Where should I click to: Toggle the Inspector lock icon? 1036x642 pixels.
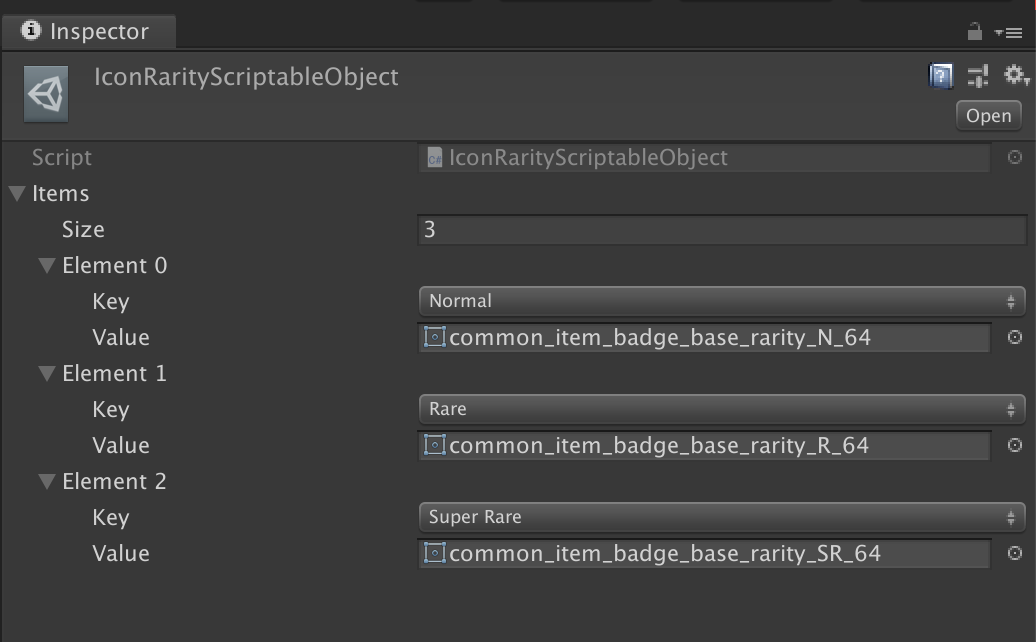(975, 31)
